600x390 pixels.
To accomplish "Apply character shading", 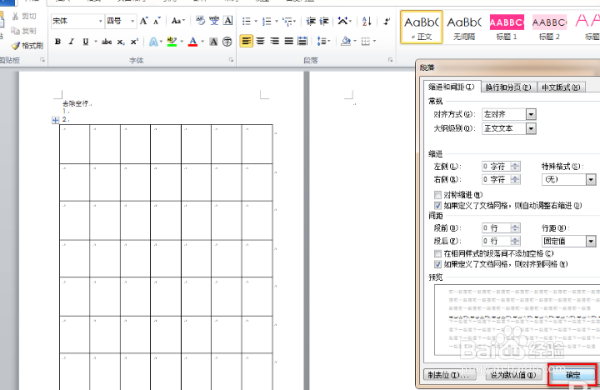I will (214, 41).
